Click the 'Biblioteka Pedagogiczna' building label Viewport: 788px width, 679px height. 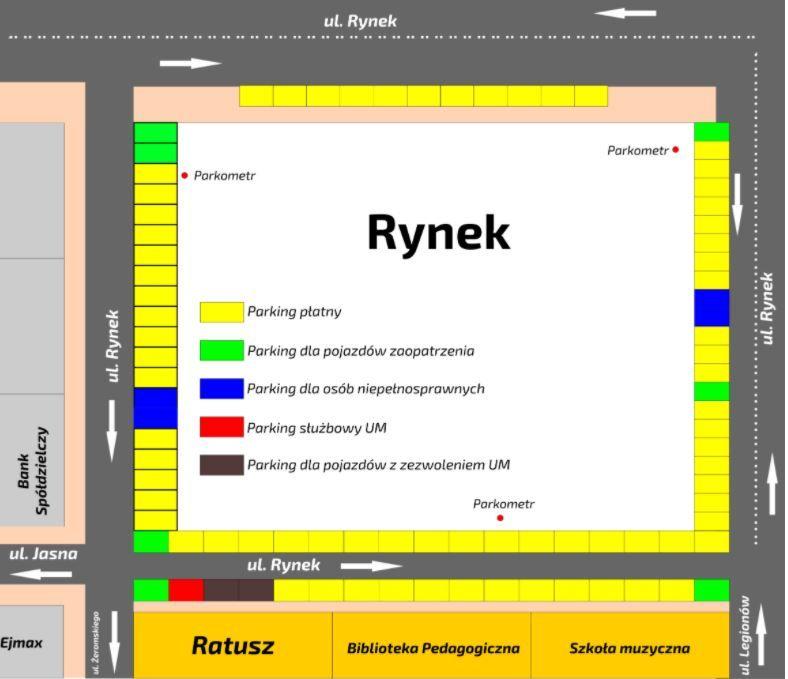click(433, 648)
